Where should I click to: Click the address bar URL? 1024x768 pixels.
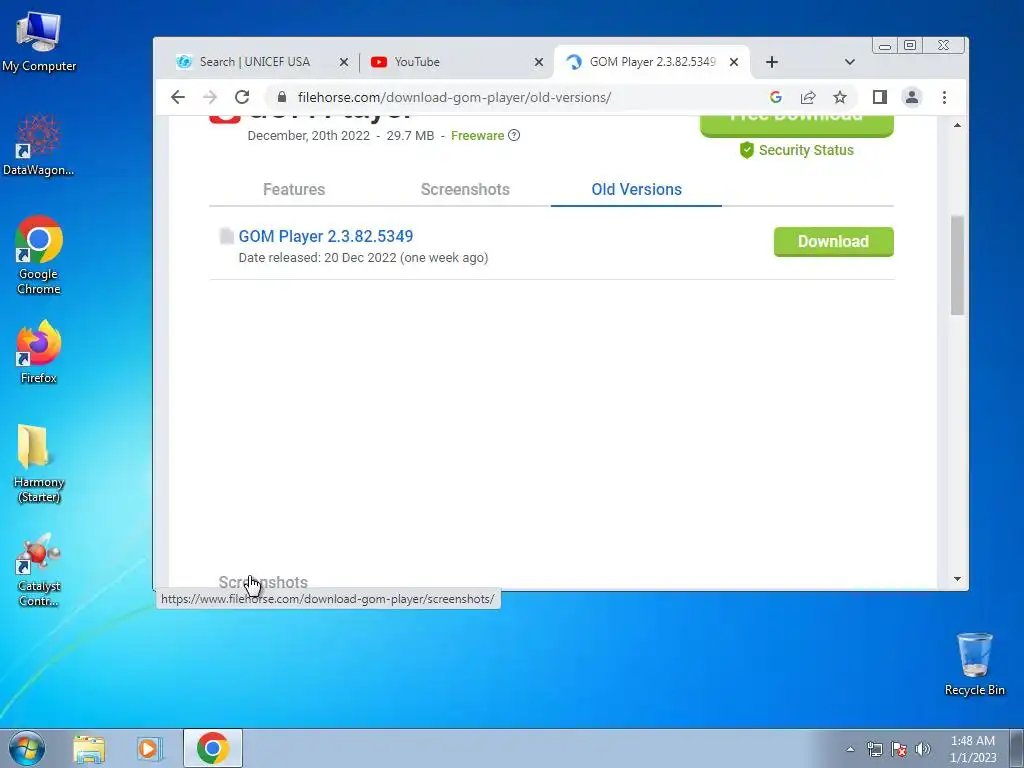tap(455, 97)
